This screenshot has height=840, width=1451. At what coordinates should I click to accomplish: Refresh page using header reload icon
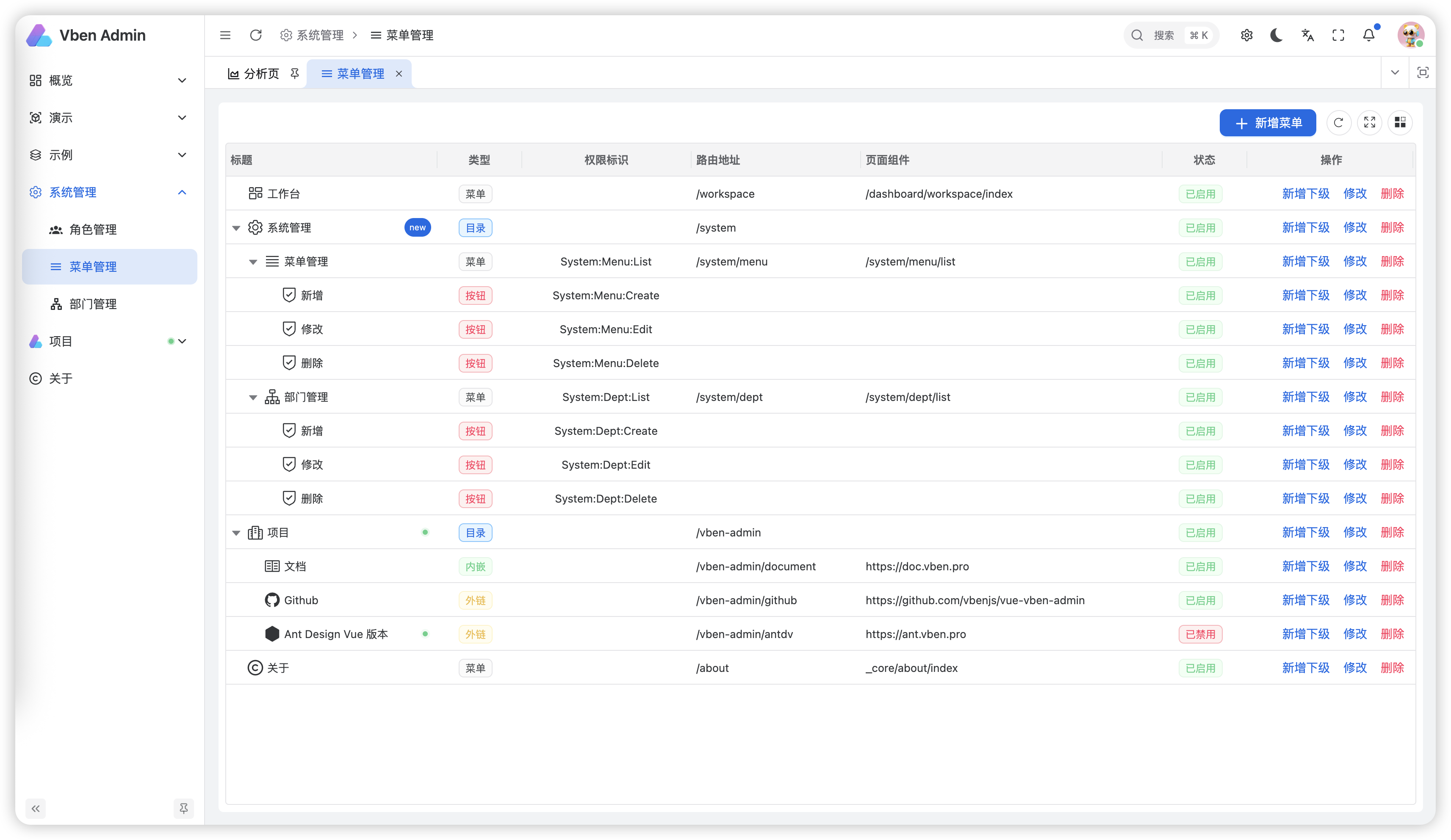click(256, 35)
